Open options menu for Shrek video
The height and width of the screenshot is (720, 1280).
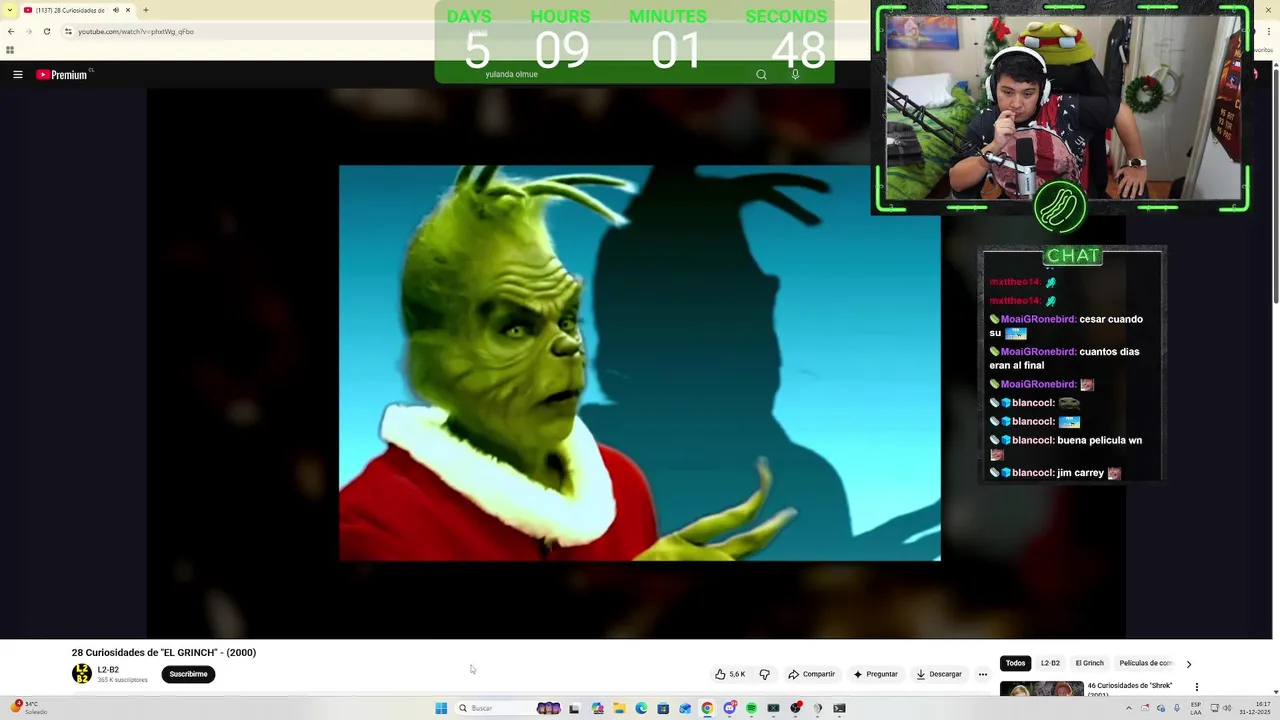[1196, 687]
